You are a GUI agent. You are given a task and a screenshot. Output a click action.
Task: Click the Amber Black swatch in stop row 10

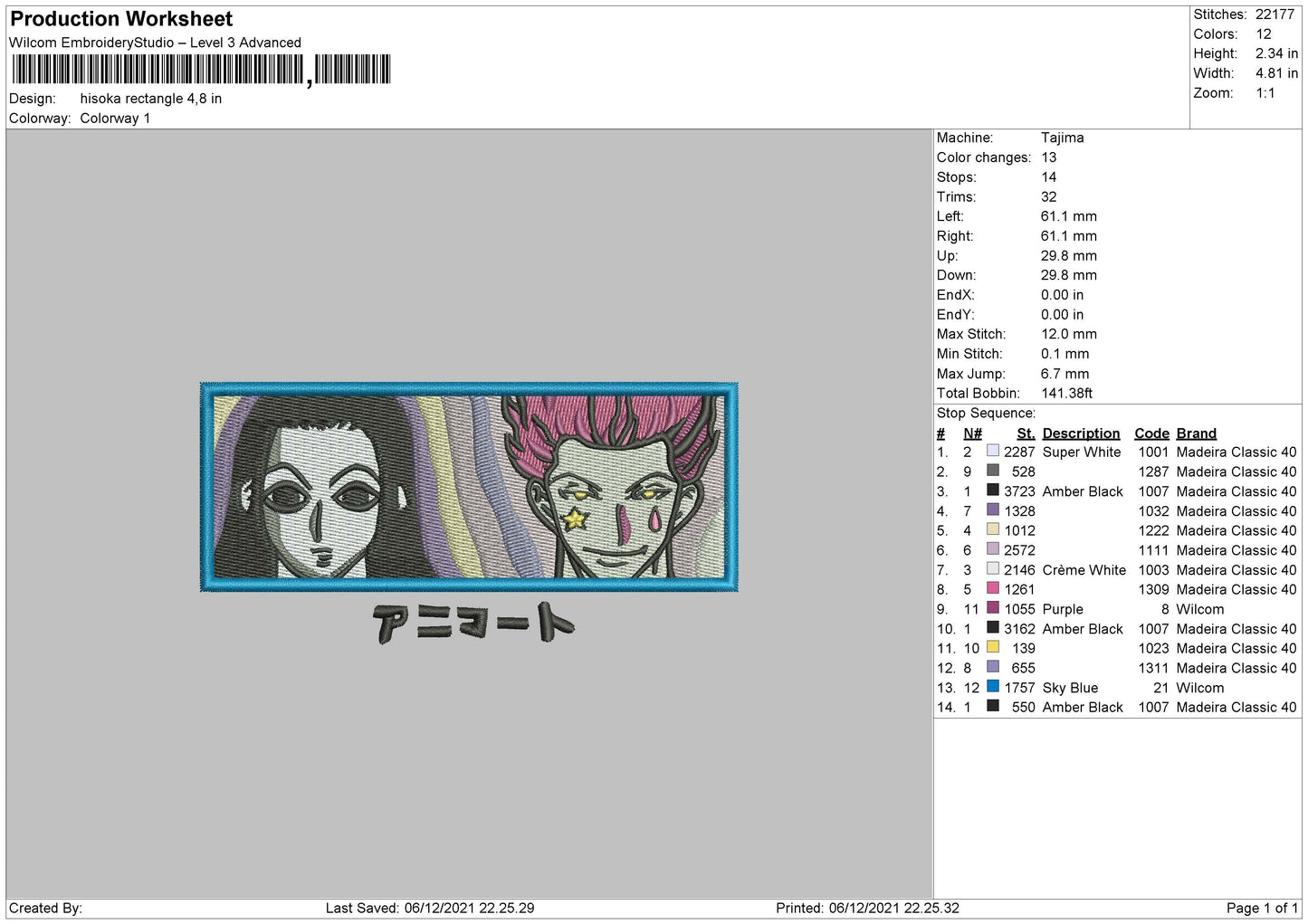pyautogui.click(x=993, y=627)
